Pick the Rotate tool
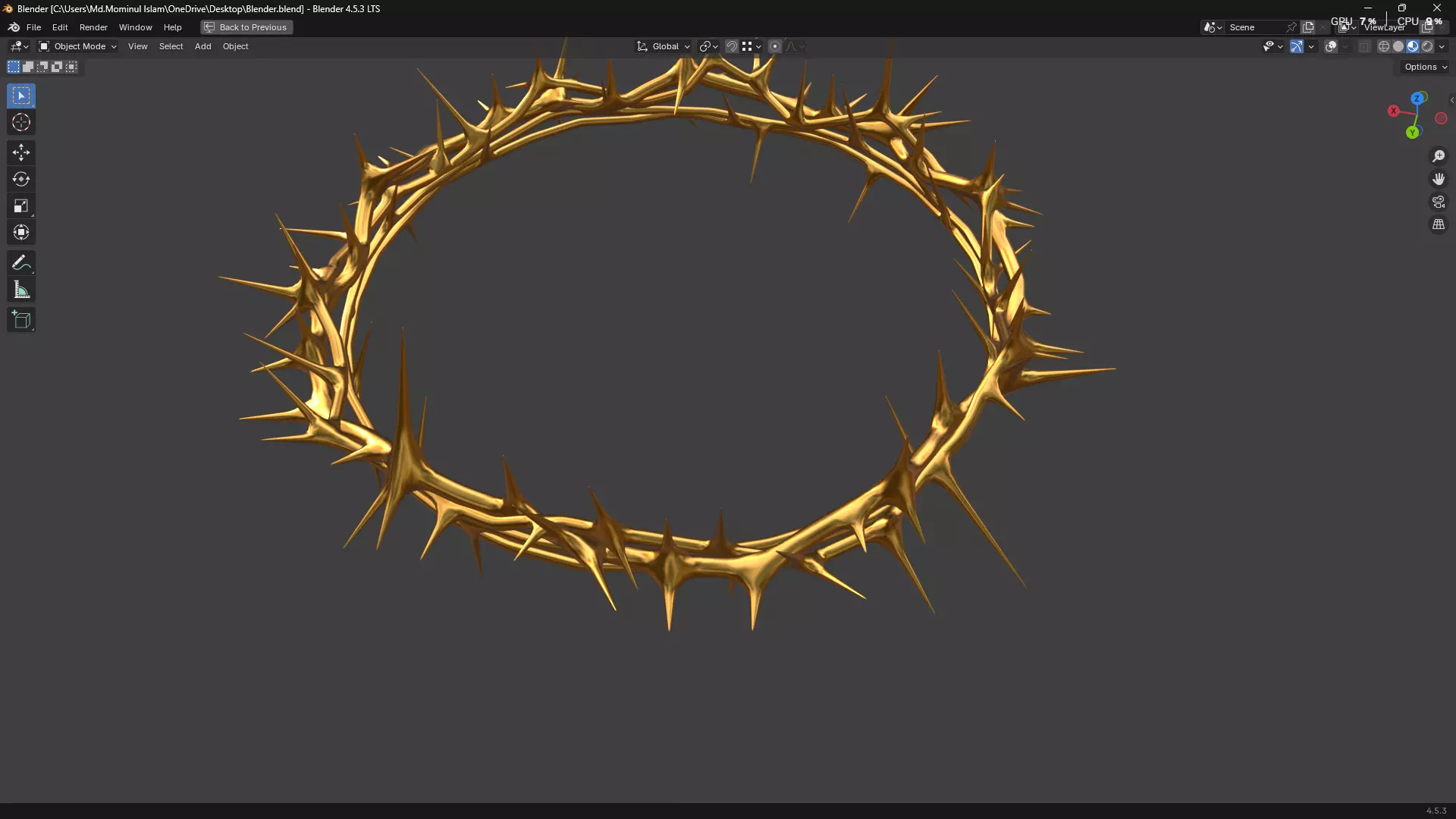Image resolution: width=1456 pixels, height=819 pixels. coord(21,179)
